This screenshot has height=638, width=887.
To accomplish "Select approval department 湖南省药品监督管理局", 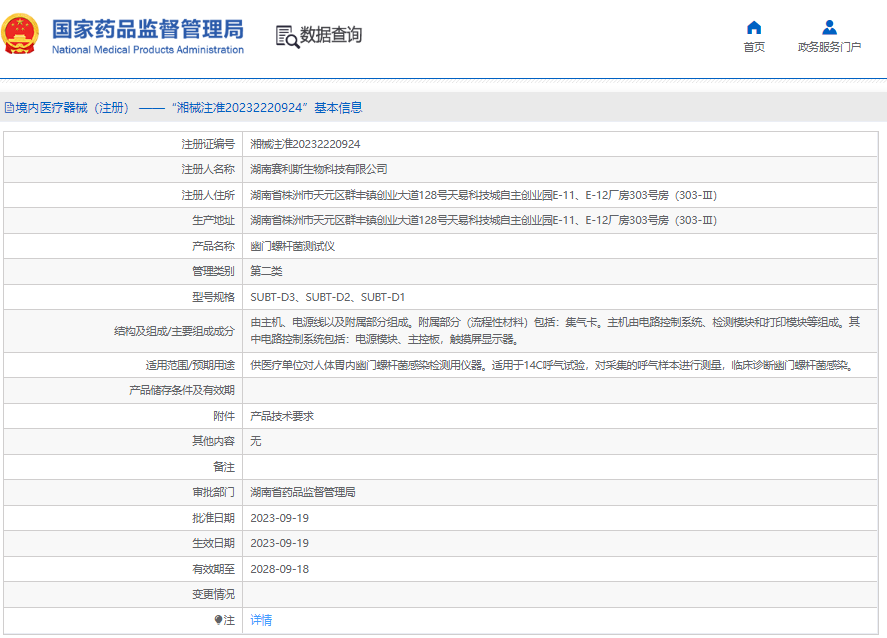I will (303, 492).
